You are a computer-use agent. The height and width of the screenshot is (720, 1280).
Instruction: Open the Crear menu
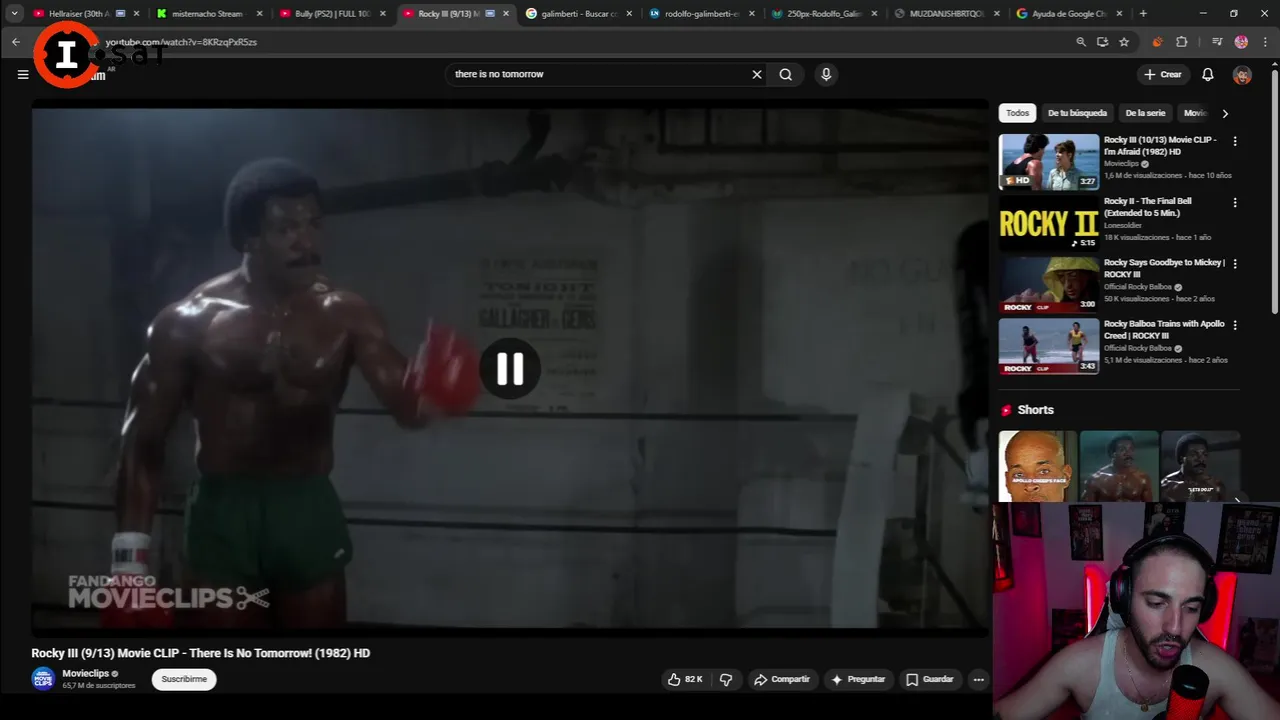1163,74
